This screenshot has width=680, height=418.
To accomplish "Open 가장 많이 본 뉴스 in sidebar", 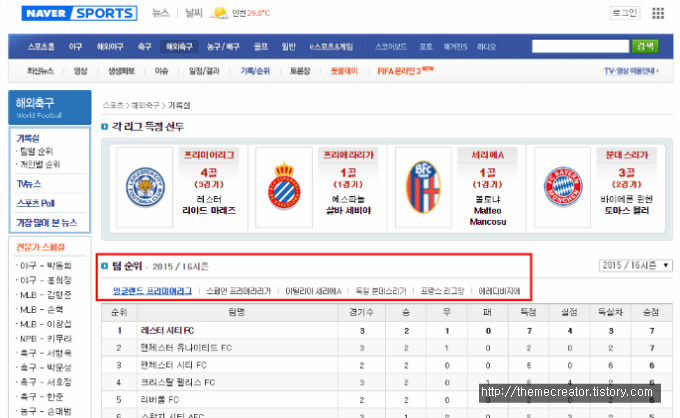I will click(47, 222).
